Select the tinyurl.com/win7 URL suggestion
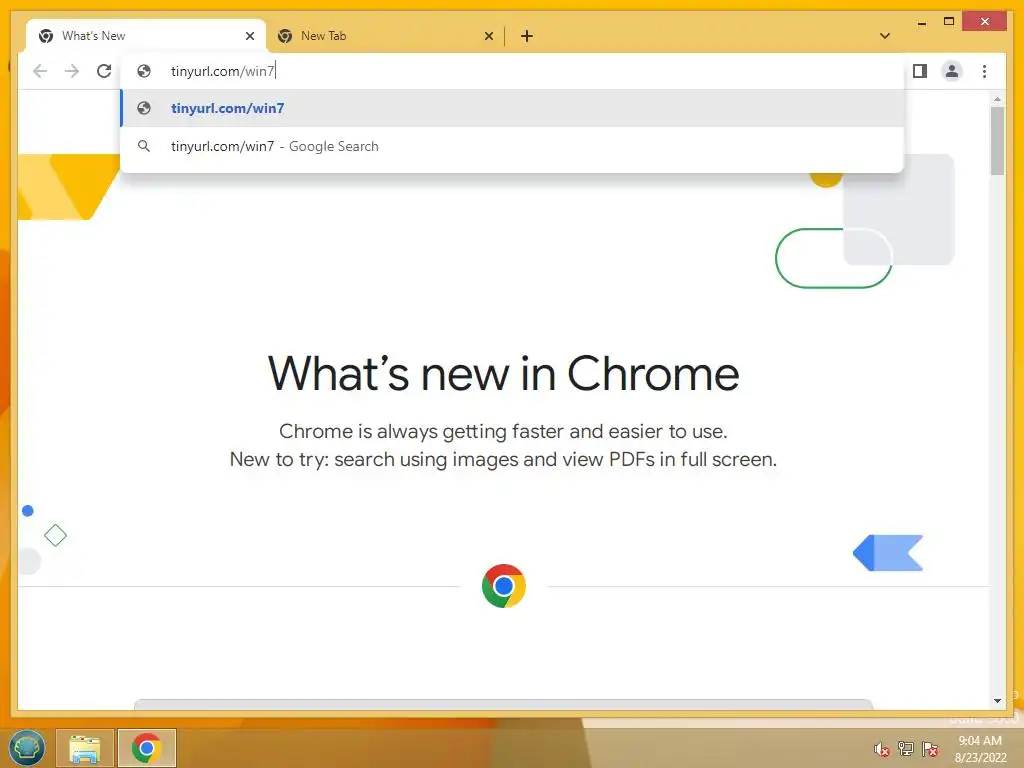This screenshot has width=1024, height=768. pos(513,108)
